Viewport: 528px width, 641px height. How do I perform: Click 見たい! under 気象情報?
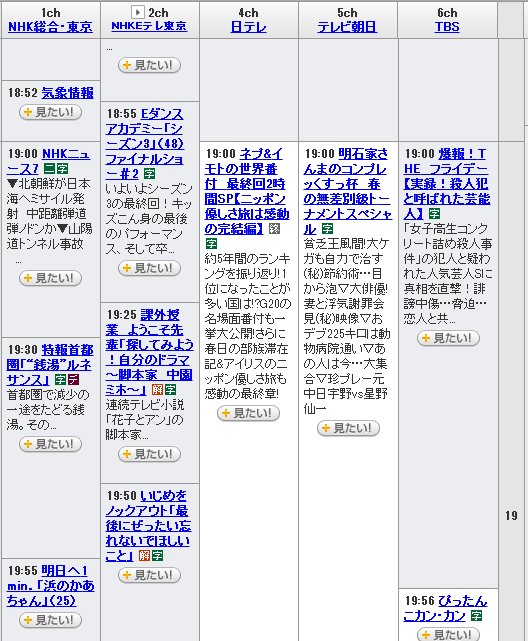click(x=50, y=112)
